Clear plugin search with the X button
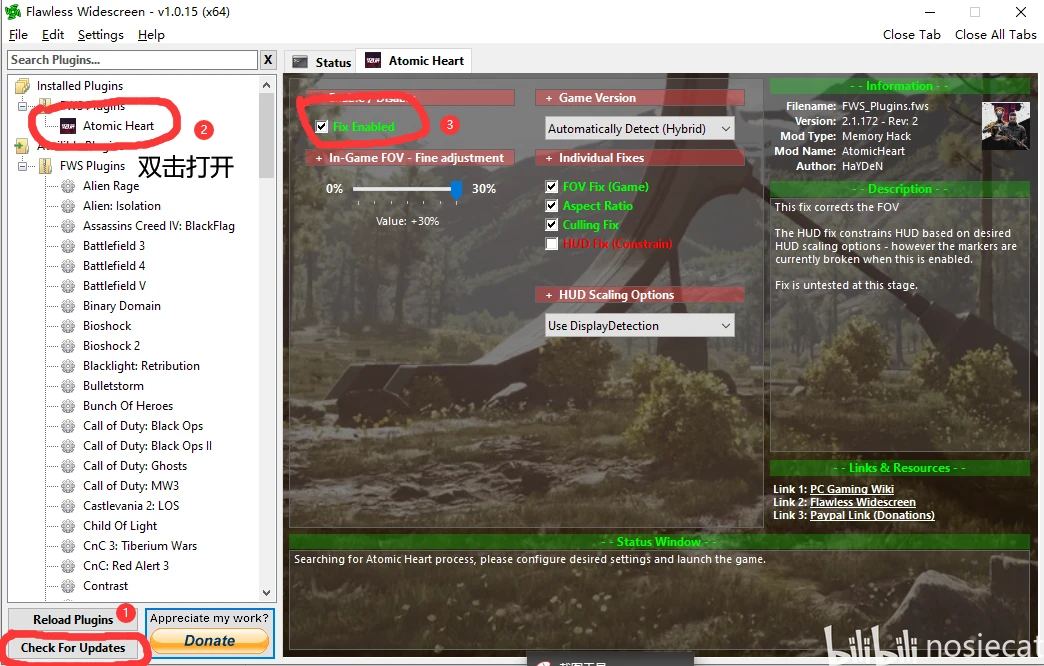 coord(268,60)
